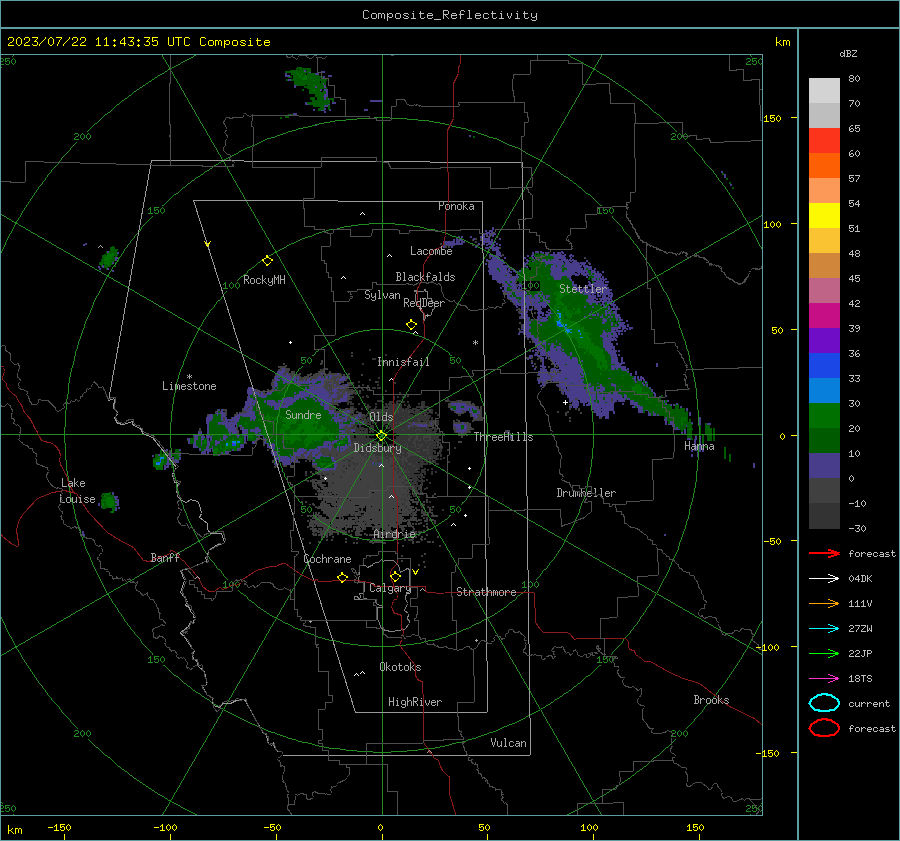Viewport: 900px width, 841px height.
Task: Select the red 65 dBZ color swatch
Action: coord(824,140)
